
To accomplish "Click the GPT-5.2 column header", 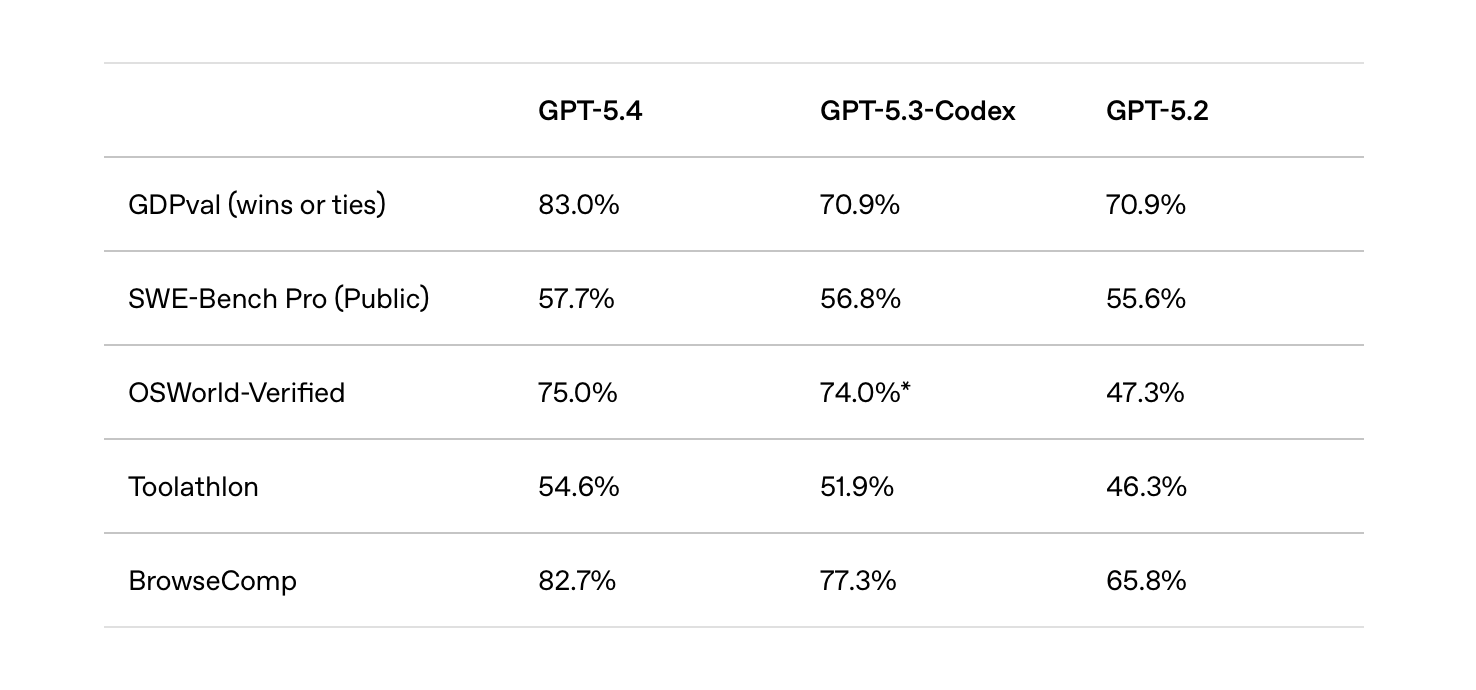I will tap(1157, 111).
